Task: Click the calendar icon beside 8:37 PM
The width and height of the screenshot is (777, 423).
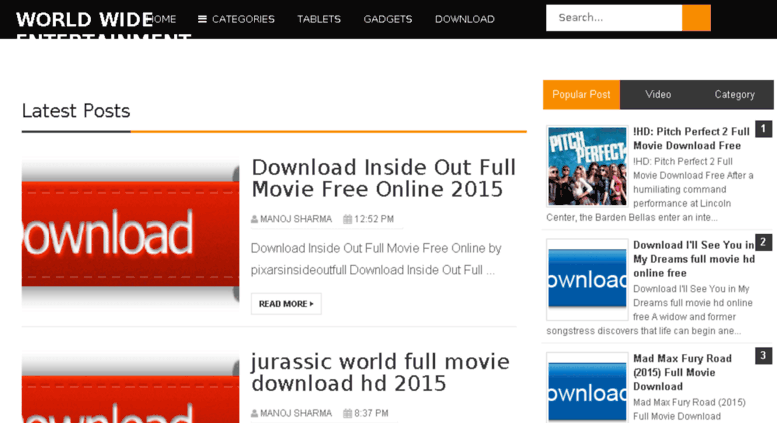Action: pyautogui.click(x=347, y=413)
